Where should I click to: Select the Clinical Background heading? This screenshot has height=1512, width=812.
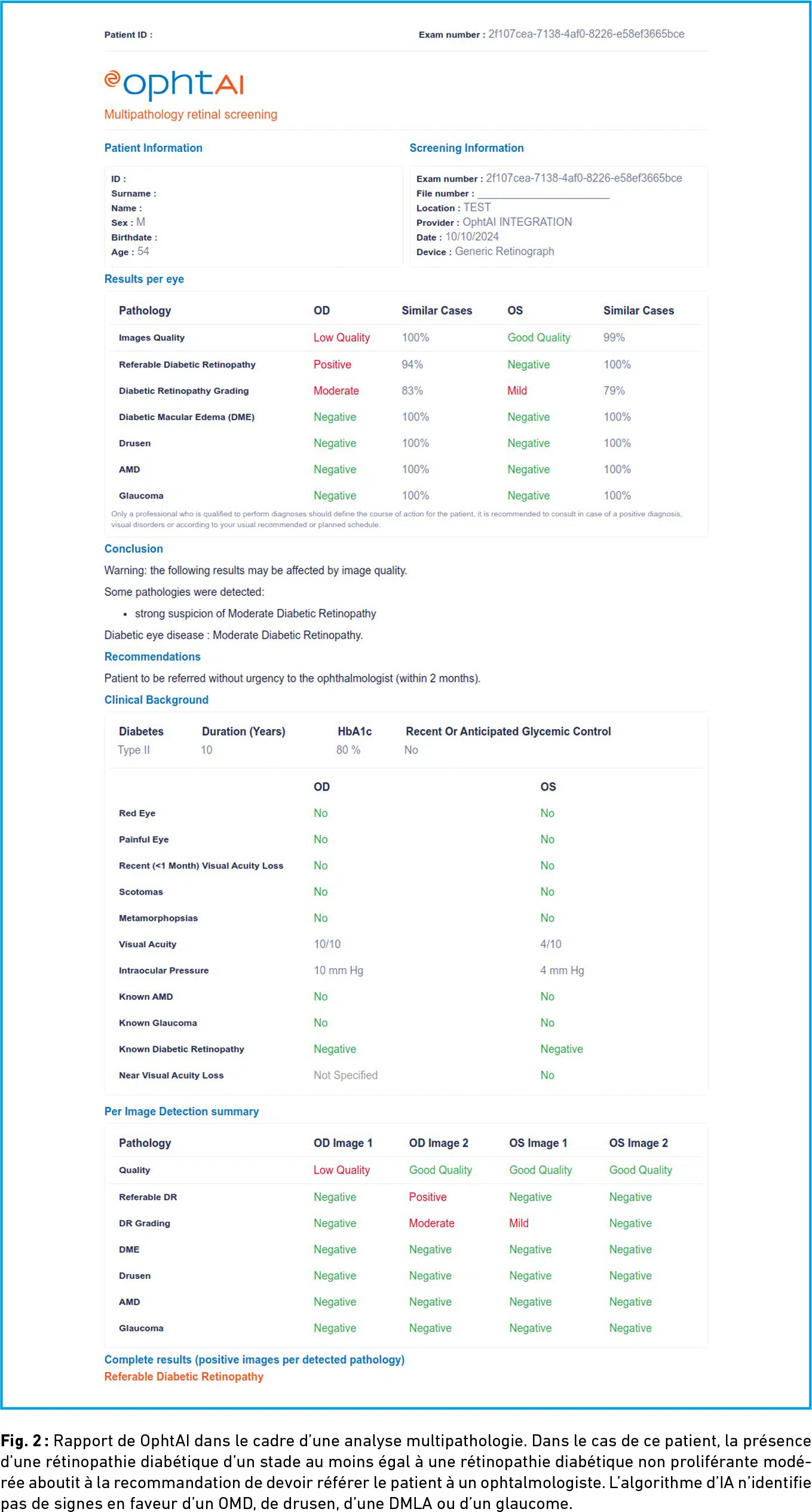(x=156, y=699)
